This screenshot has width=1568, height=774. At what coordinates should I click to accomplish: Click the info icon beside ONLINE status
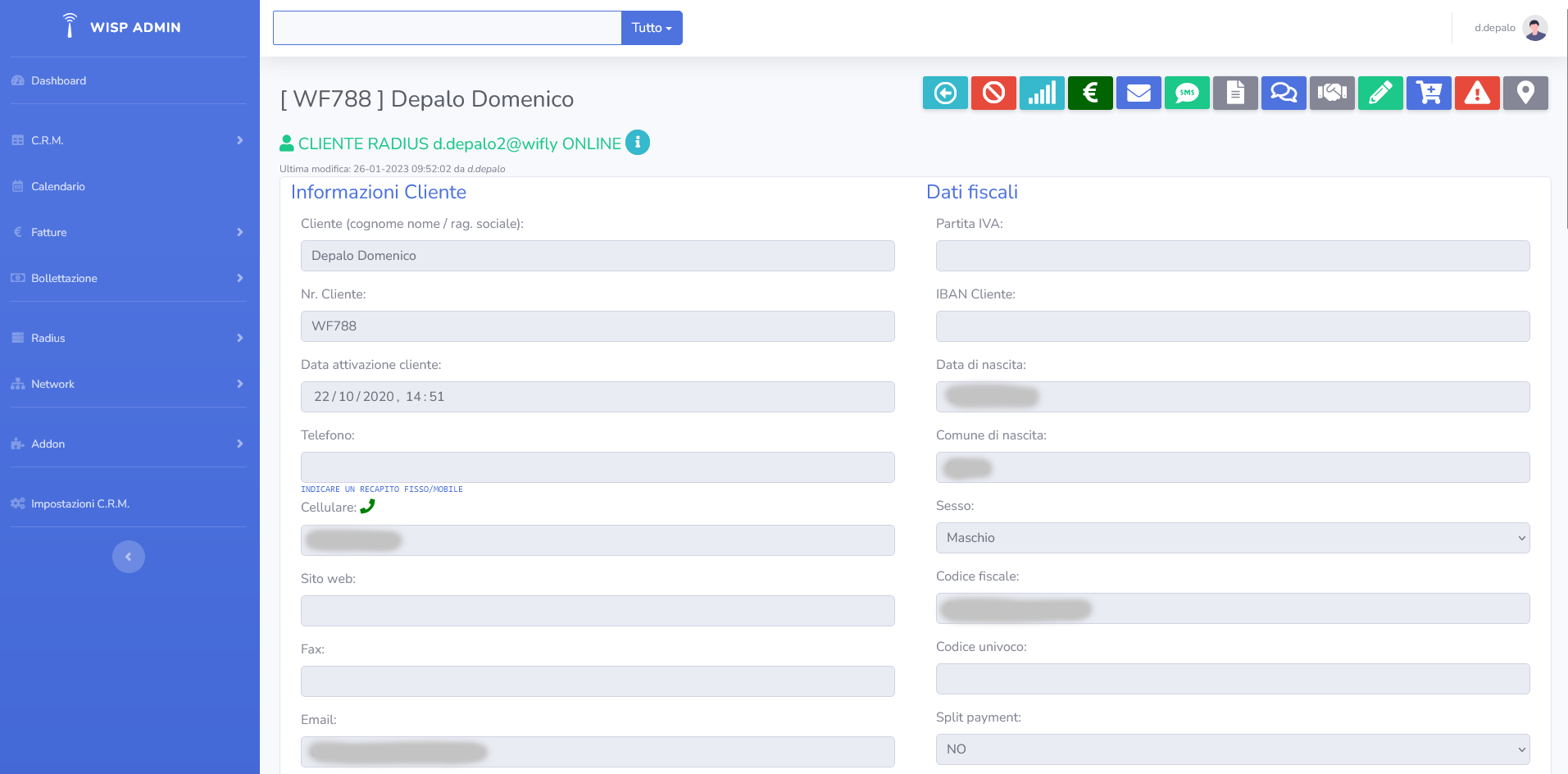(638, 143)
